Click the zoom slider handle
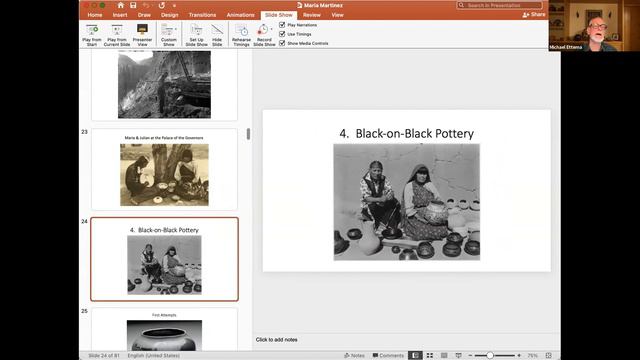Image resolution: width=640 pixels, height=360 pixels. coord(490,356)
